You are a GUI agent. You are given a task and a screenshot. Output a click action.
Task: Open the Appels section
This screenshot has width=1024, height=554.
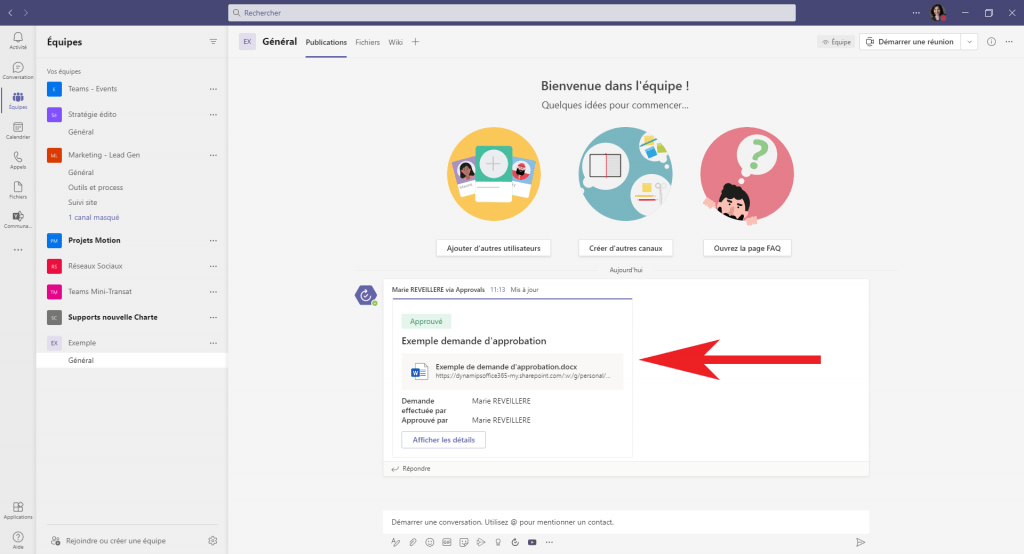tap(18, 160)
